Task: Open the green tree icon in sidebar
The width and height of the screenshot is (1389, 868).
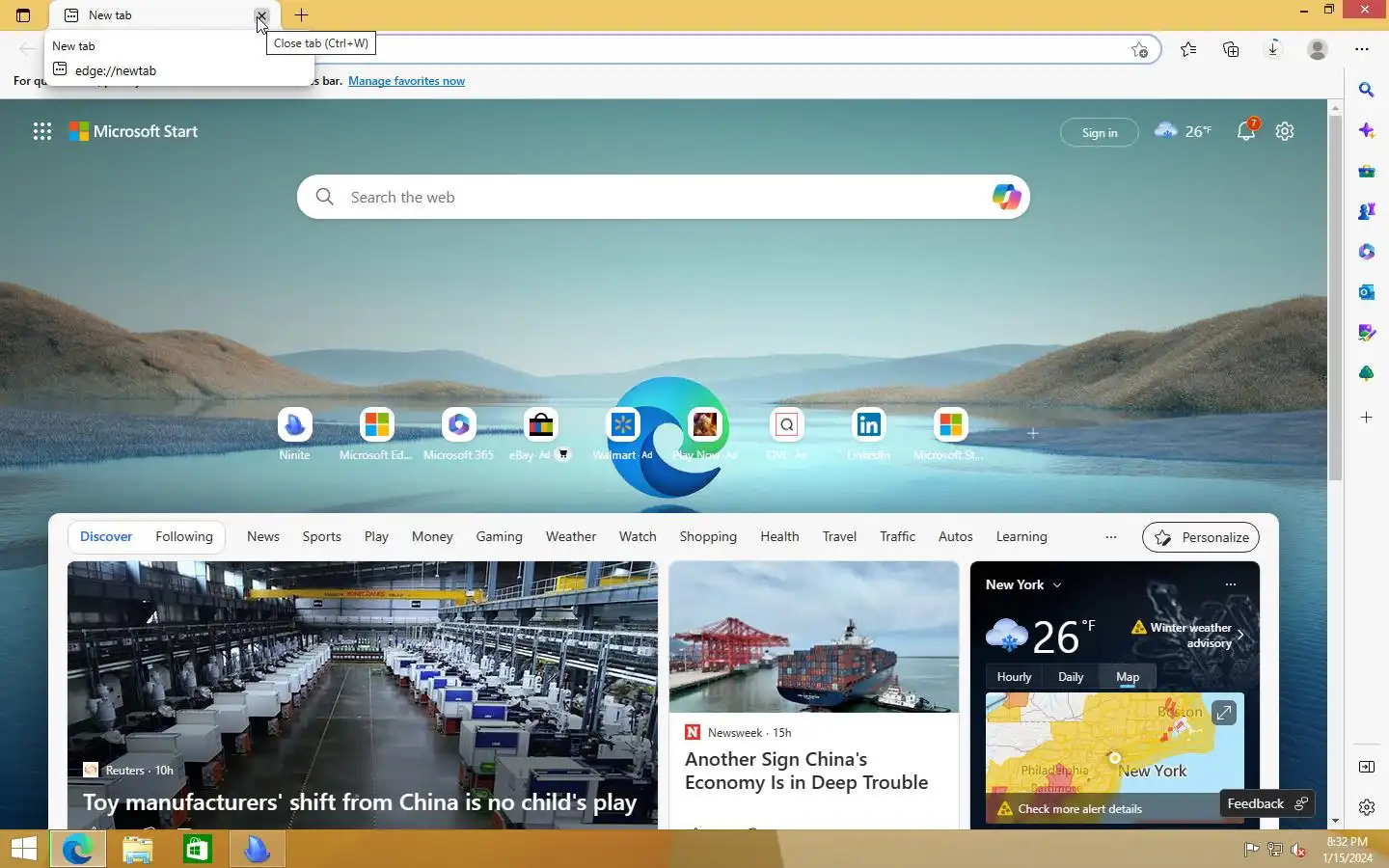Action: [1366, 373]
